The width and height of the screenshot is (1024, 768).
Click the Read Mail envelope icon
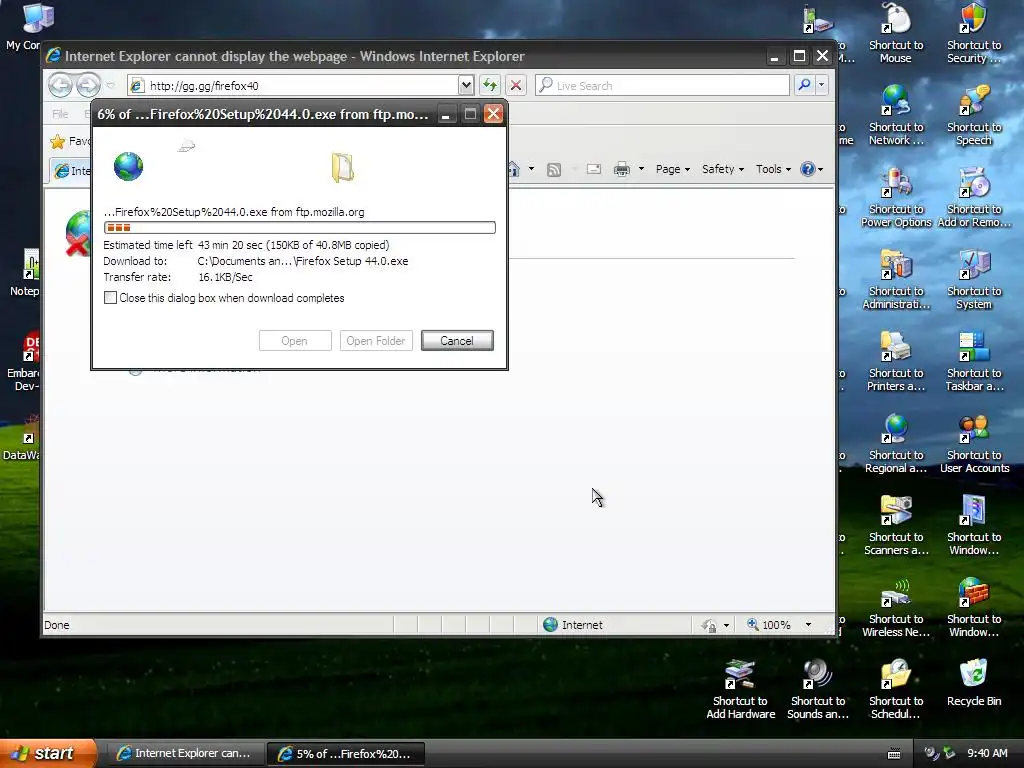[594, 169]
